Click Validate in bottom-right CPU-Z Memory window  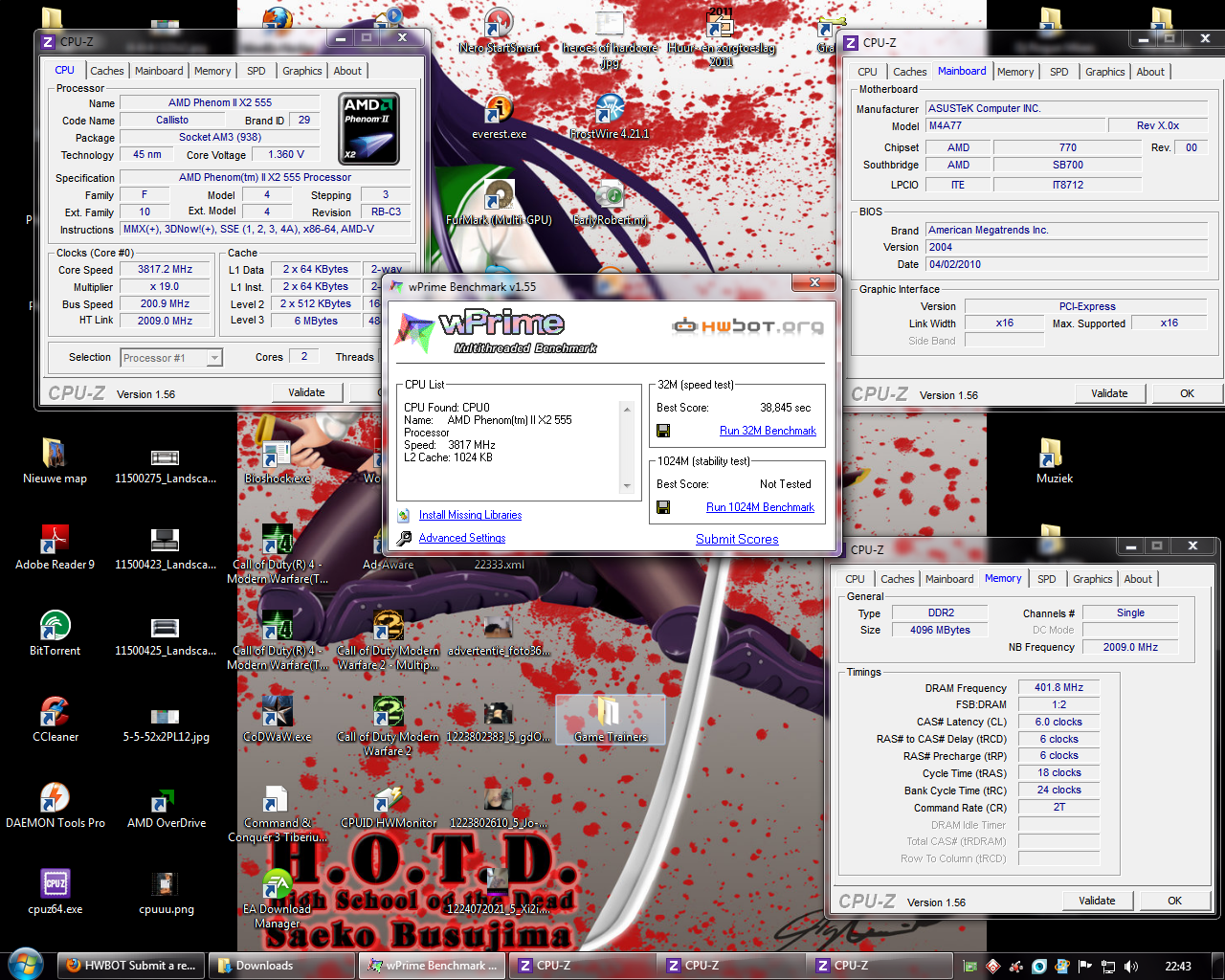(1097, 901)
